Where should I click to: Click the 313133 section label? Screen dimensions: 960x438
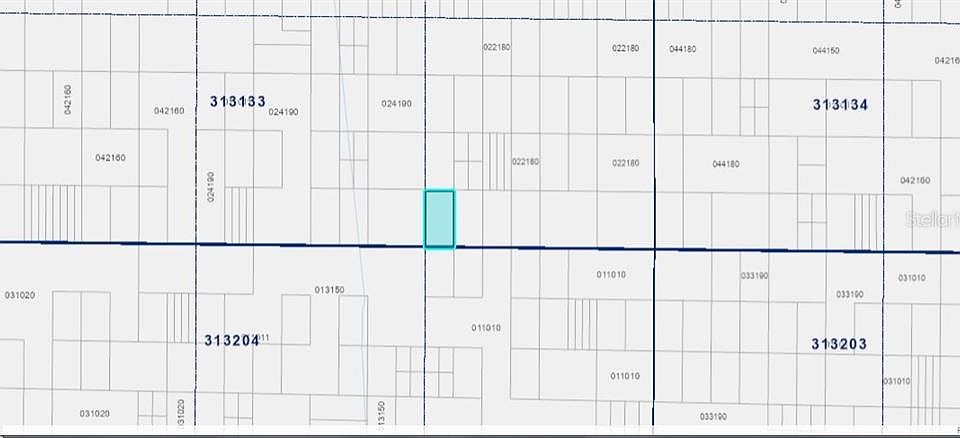(x=238, y=102)
